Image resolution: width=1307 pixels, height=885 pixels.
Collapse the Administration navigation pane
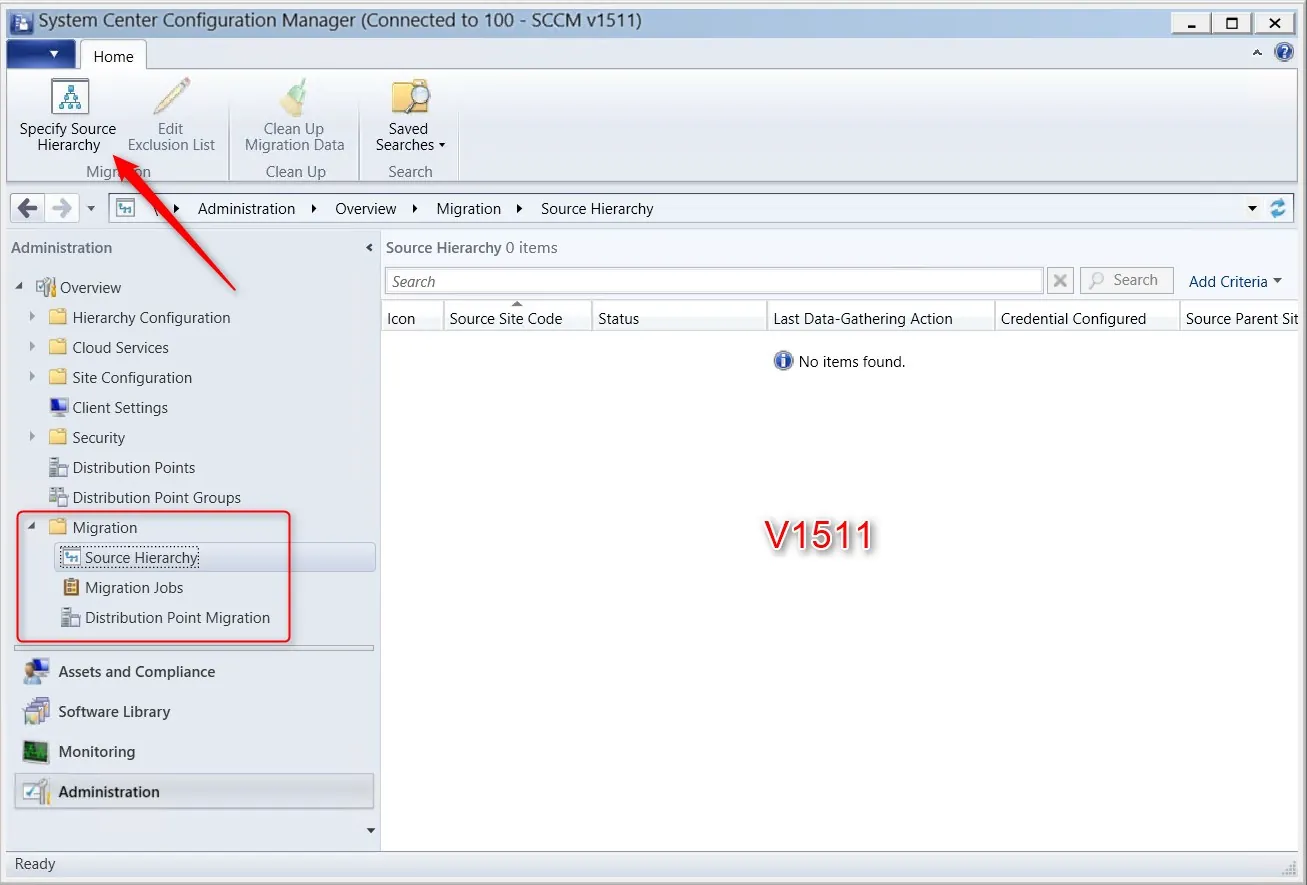click(369, 248)
